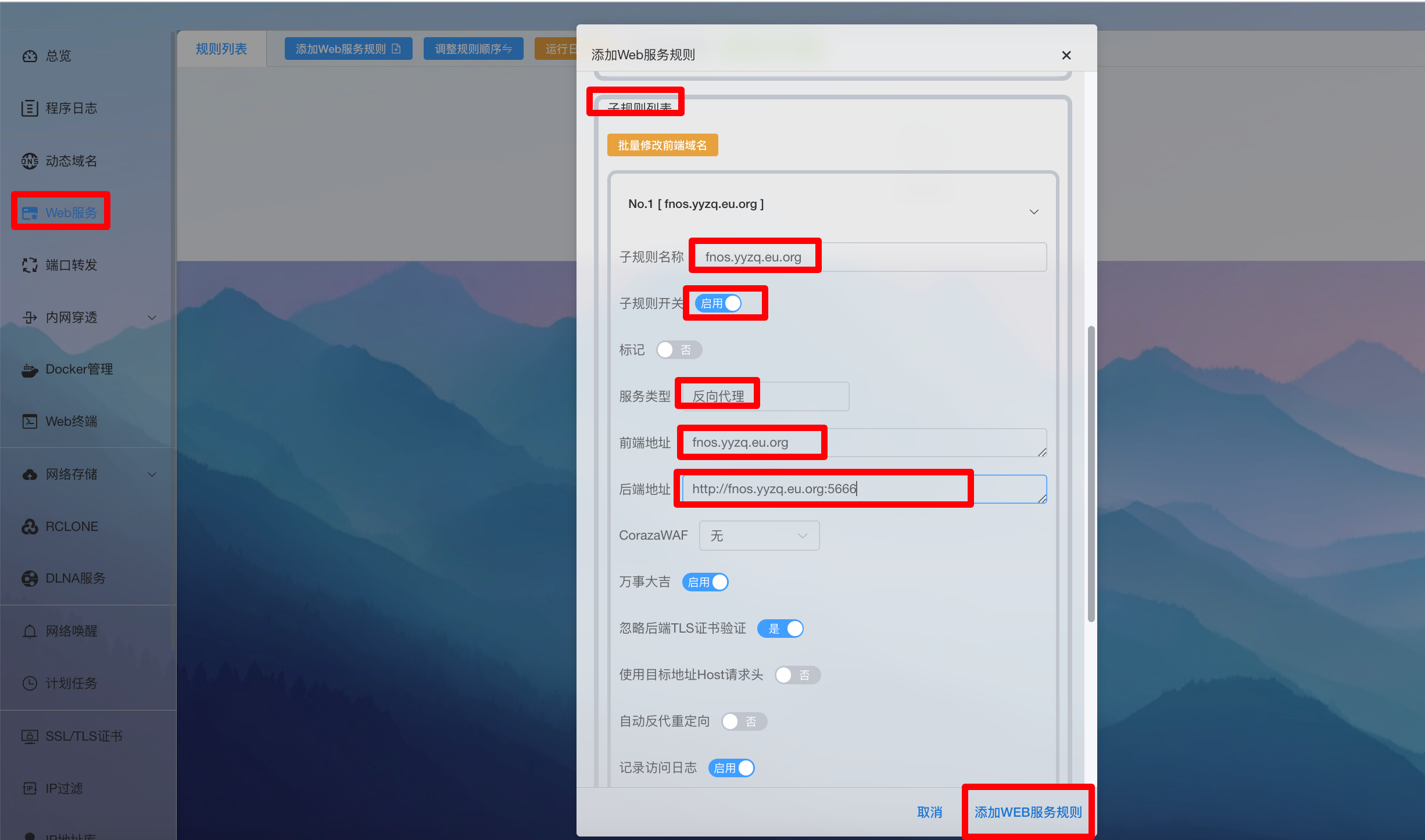1425x840 pixels.
Task: Open the CorazaWAF dropdown
Action: (758, 536)
